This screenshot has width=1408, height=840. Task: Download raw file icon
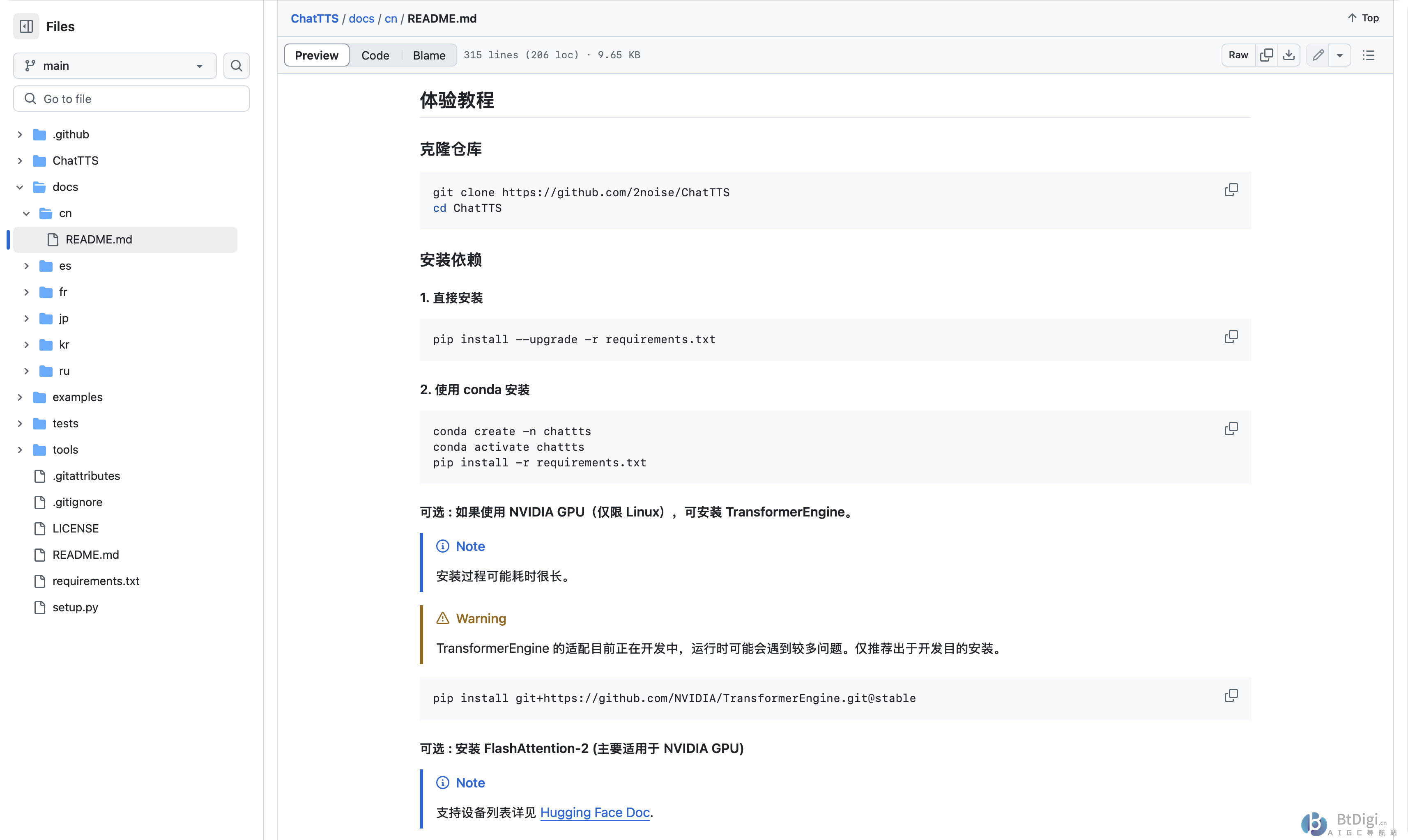[1288, 55]
